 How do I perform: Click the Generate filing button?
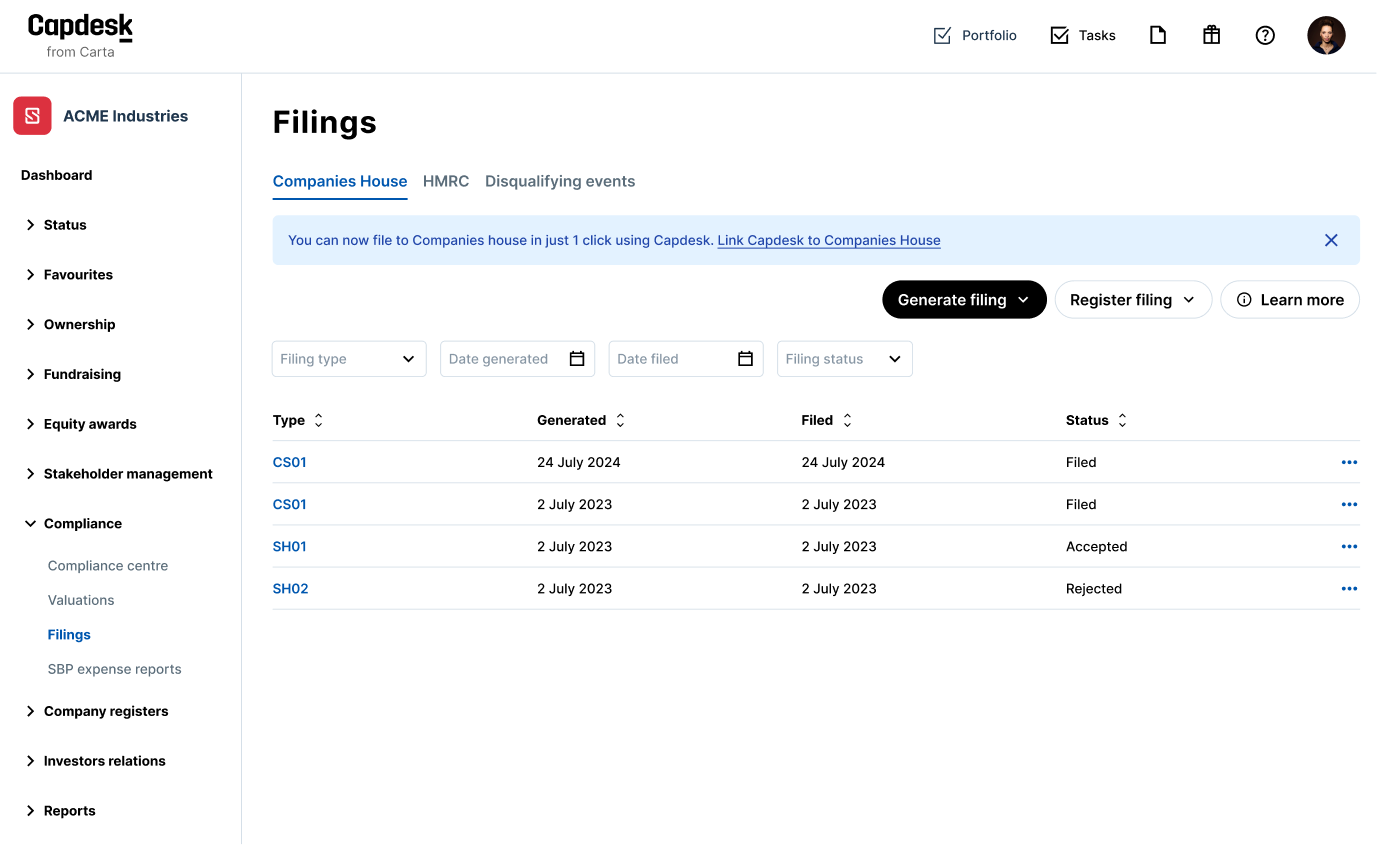[x=964, y=300]
